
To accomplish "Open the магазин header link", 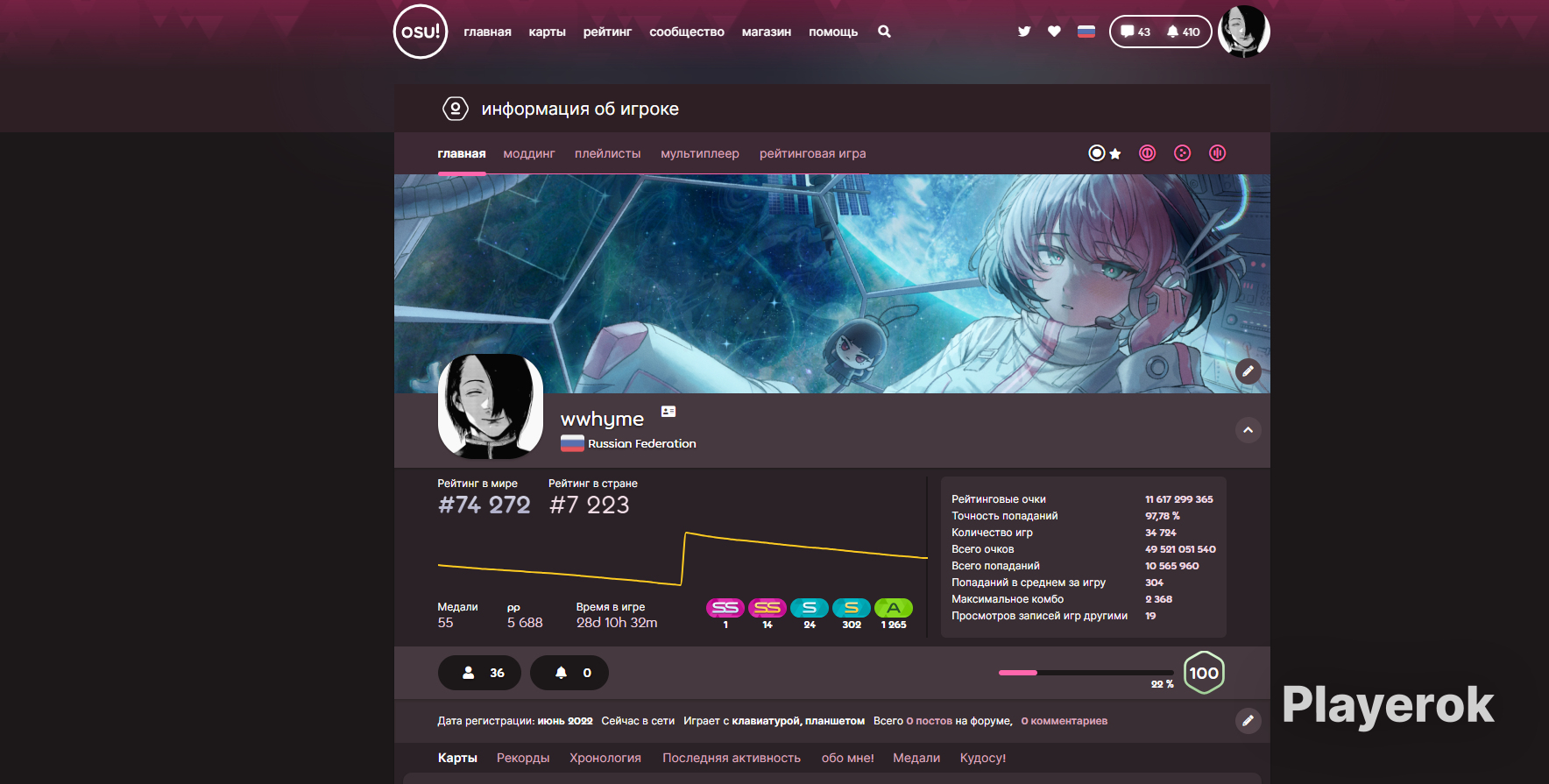I will 767,32.
